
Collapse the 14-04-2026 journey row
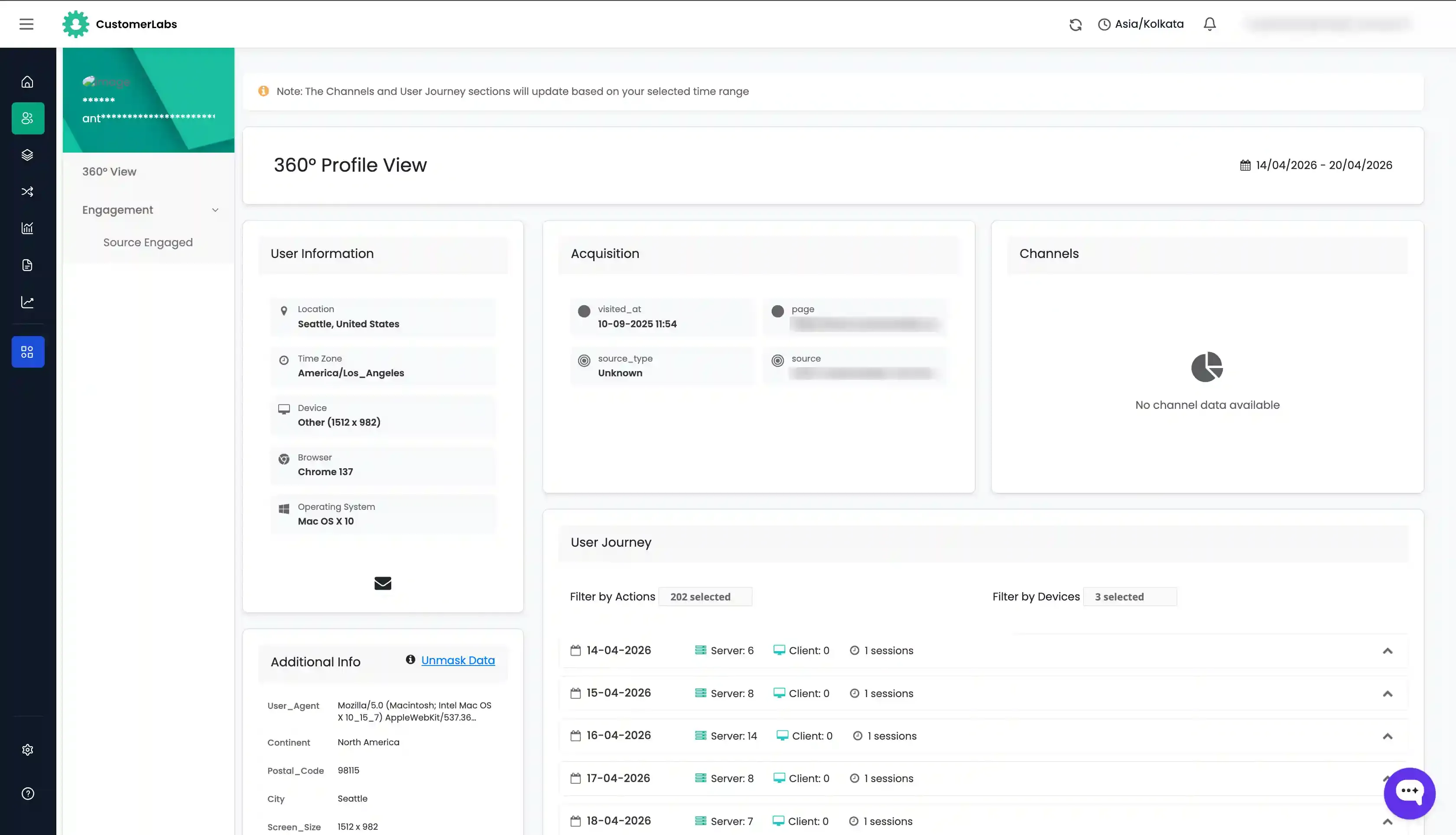click(1387, 651)
